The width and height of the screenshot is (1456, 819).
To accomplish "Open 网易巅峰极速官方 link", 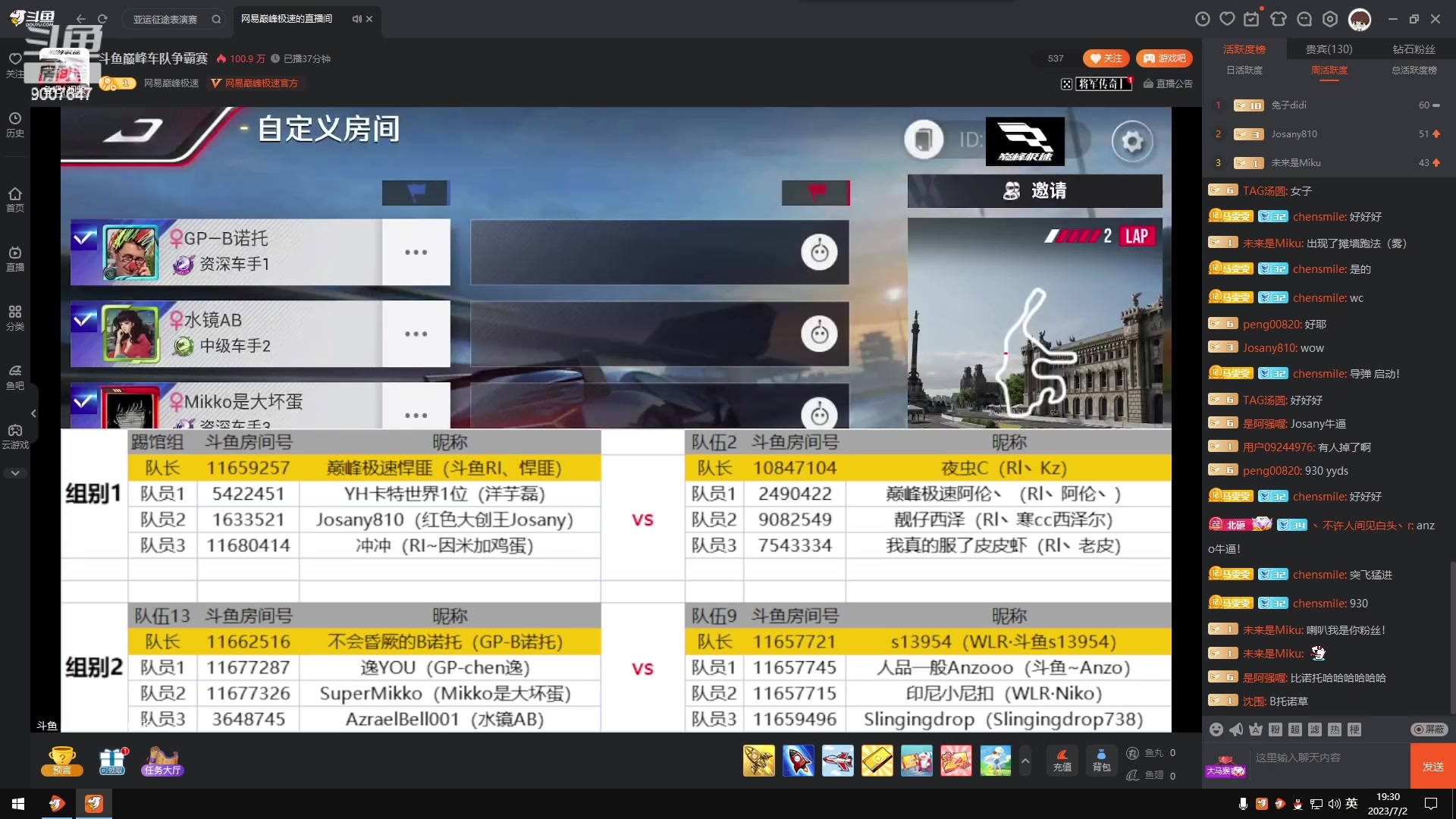I will (255, 83).
